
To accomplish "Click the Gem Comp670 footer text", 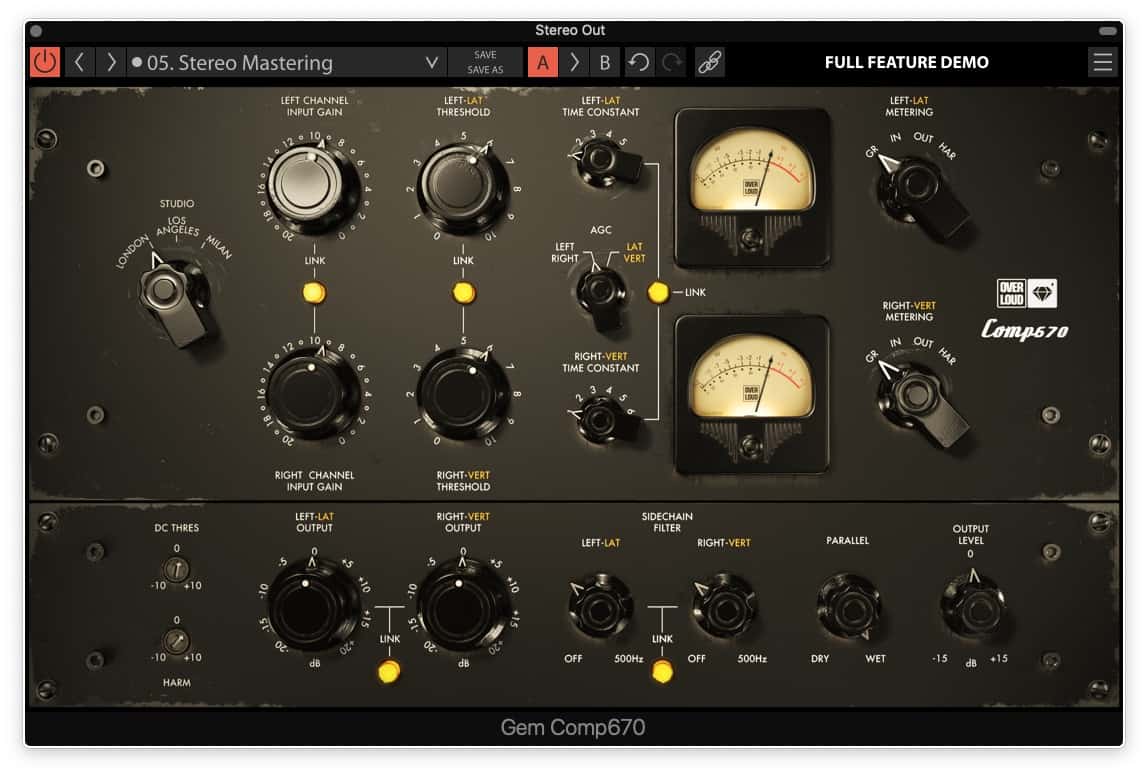I will pos(573,727).
